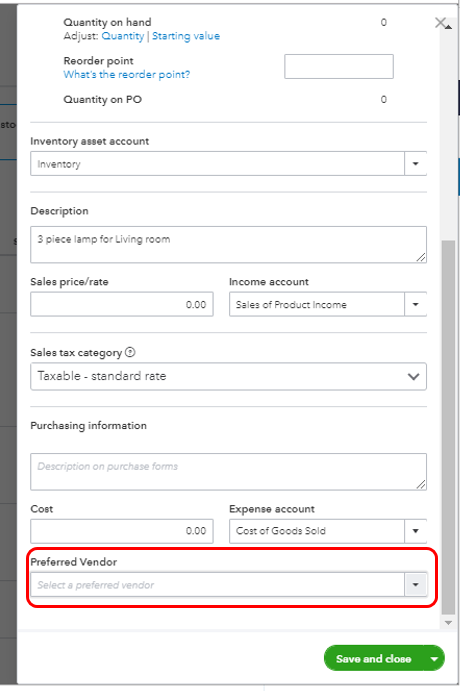Focus the Description text area
This screenshot has width=460, height=691.
228,245
